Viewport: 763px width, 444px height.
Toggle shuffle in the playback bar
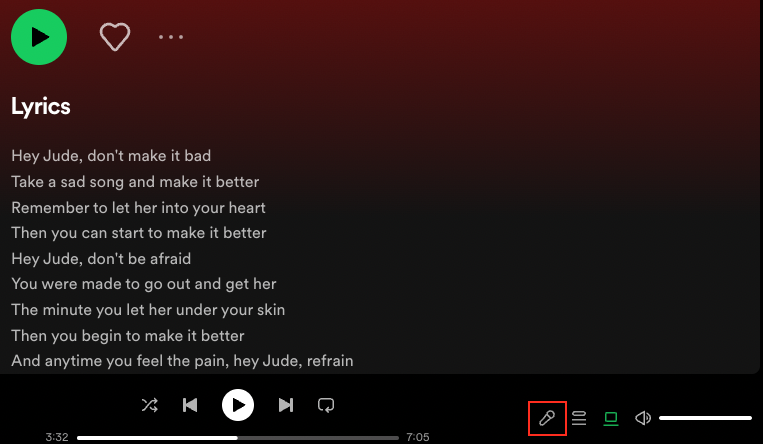tap(149, 405)
